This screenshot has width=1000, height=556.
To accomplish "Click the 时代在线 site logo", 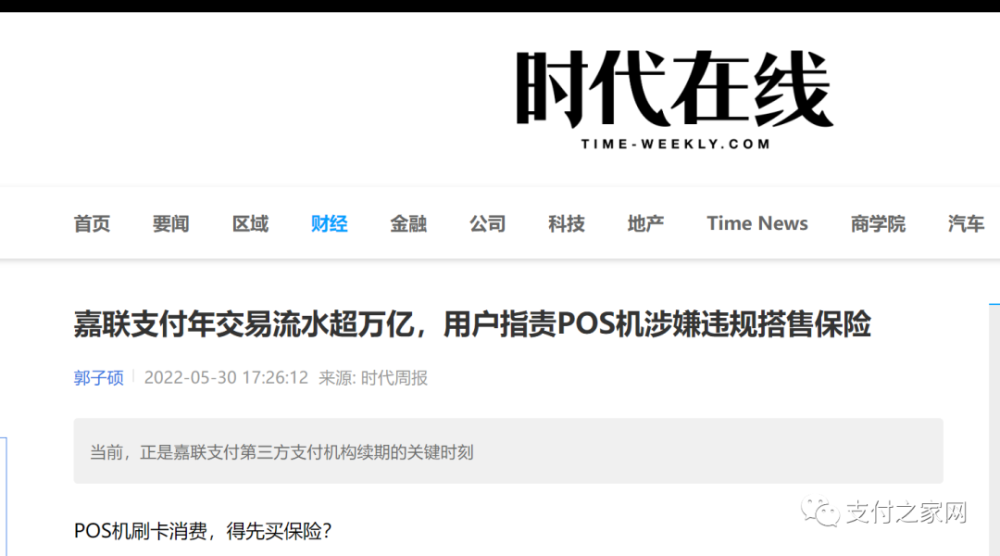I will pos(675,99).
